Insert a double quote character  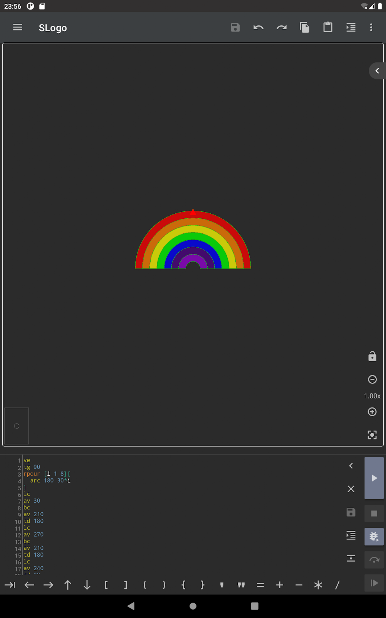tap(241, 585)
